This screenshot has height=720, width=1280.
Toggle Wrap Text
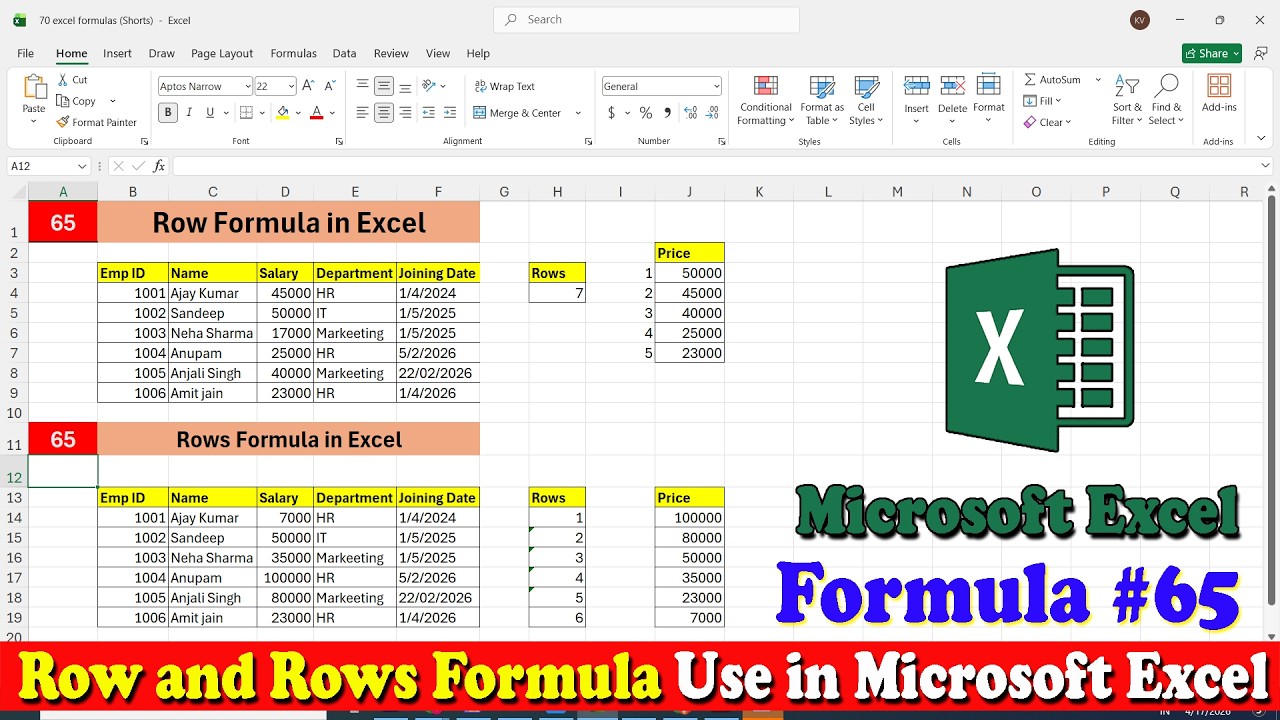505,86
